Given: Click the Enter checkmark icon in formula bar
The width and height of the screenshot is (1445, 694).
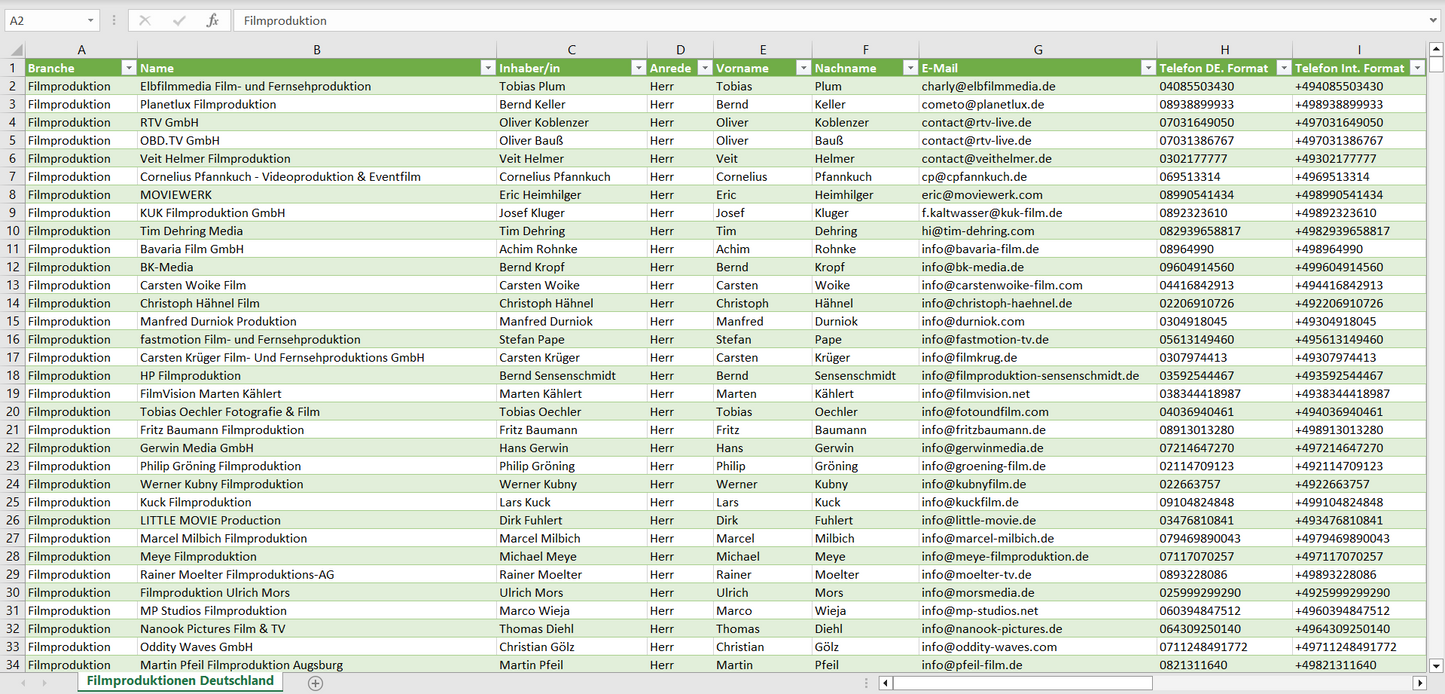Looking at the screenshot, I should coord(179,20).
